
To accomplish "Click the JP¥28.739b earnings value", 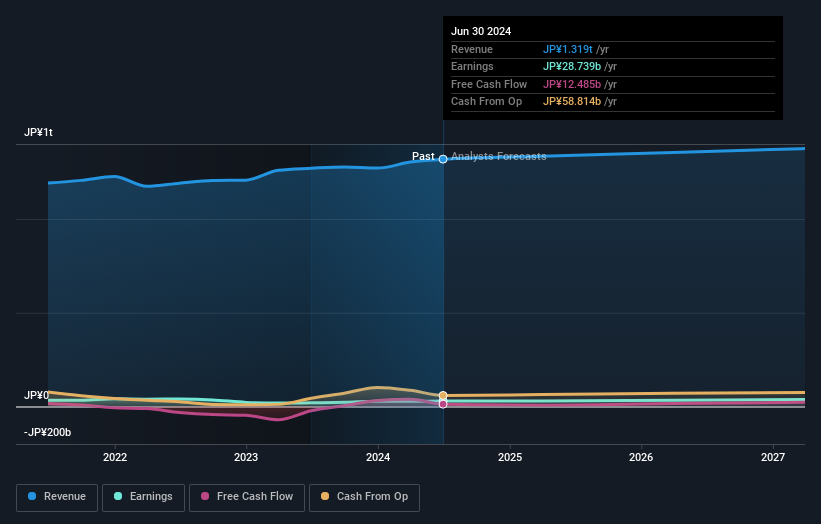I will 572,66.
